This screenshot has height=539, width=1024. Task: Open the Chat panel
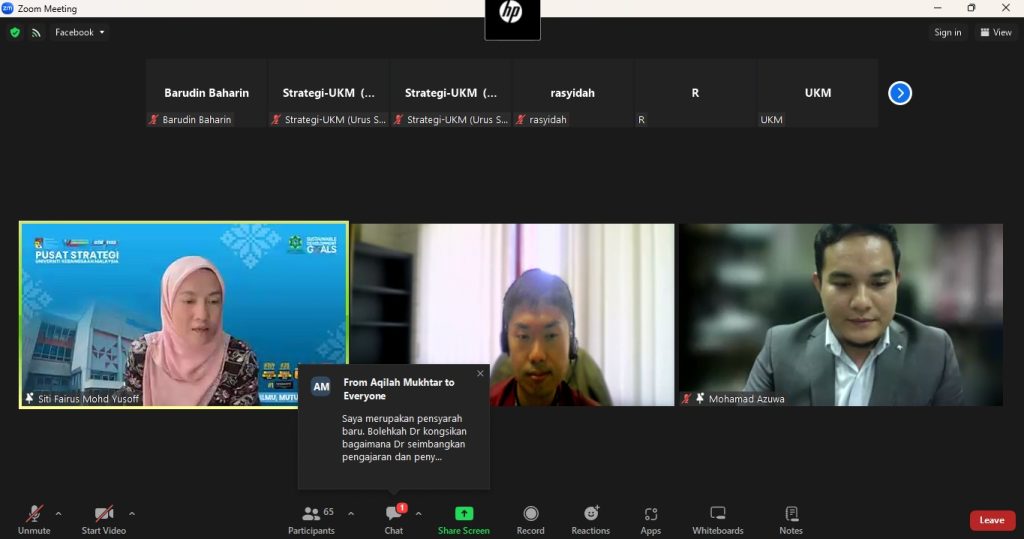393,518
